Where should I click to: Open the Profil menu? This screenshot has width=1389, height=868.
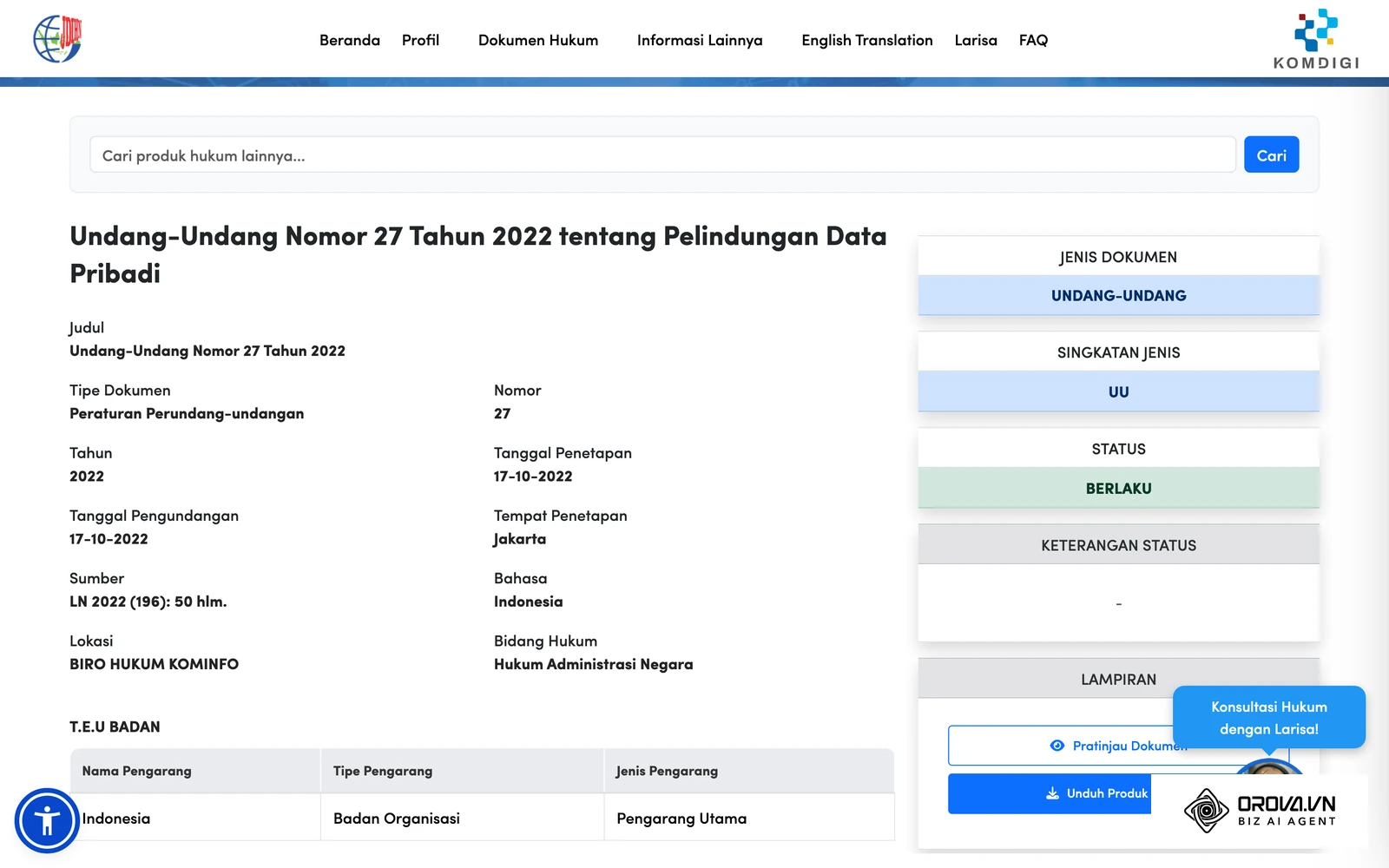pyautogui.click(x=420, y=40)
